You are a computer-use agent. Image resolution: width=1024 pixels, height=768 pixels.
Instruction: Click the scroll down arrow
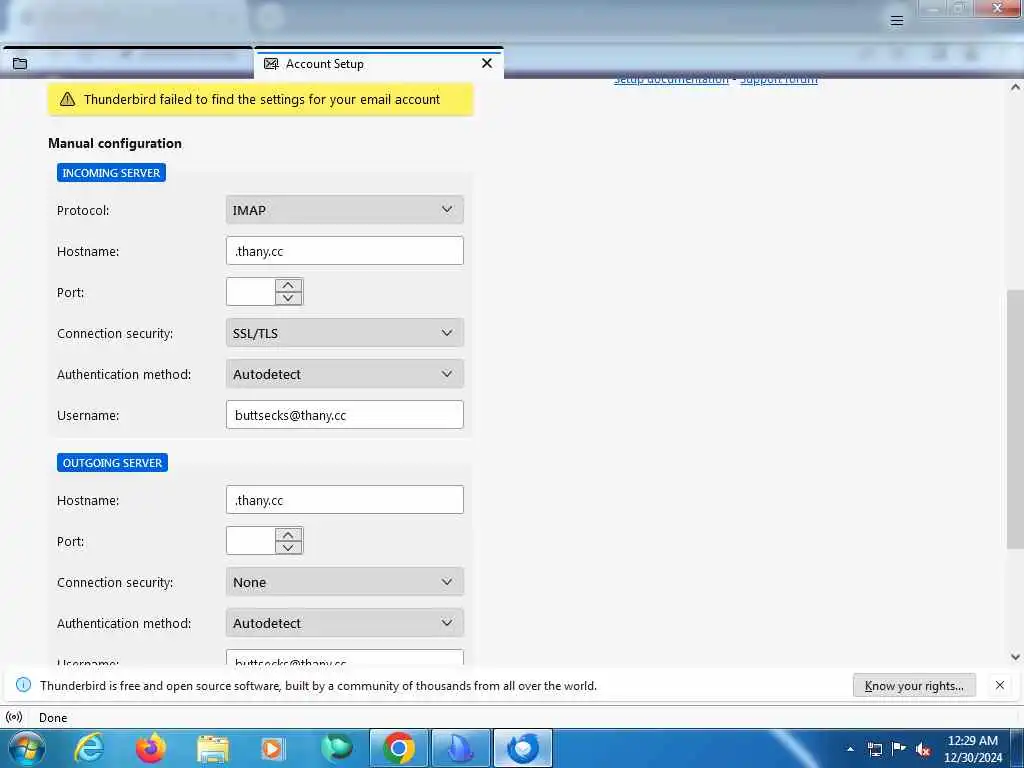pos(1015,657)
